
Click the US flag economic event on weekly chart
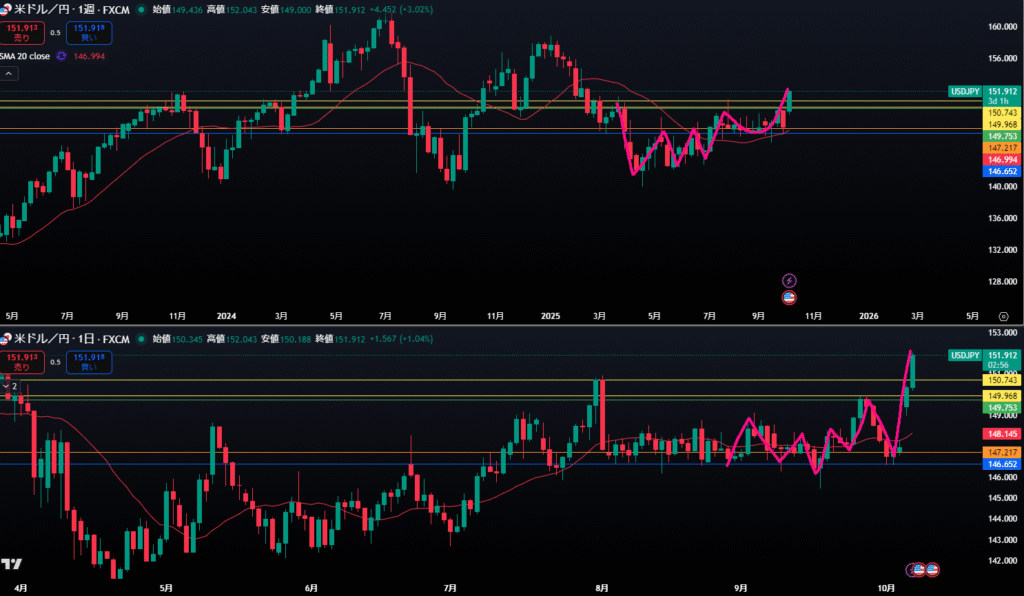(789, 297)
